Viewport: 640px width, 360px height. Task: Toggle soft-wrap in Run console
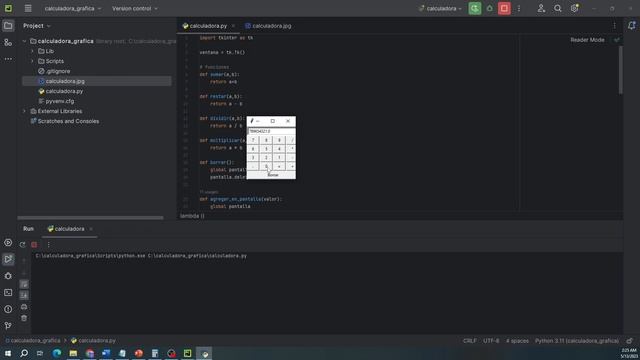pyautogui.click(x=24, y=284)
